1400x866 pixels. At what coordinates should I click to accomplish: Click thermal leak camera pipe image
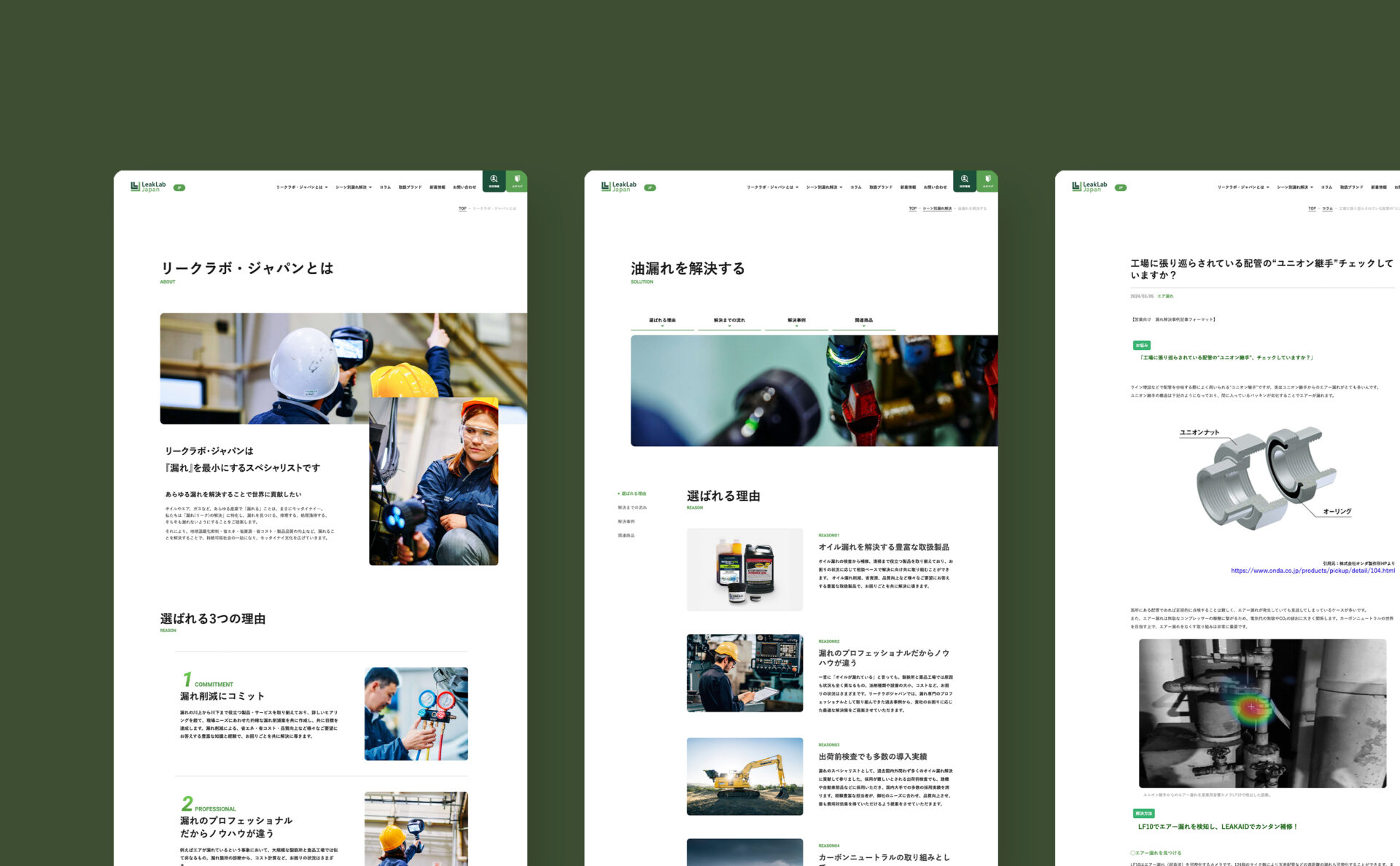click(x=1262, y=714)
